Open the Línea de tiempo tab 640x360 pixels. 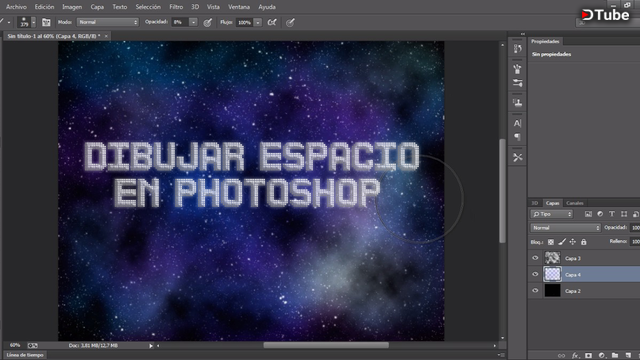tap(25, 355)
